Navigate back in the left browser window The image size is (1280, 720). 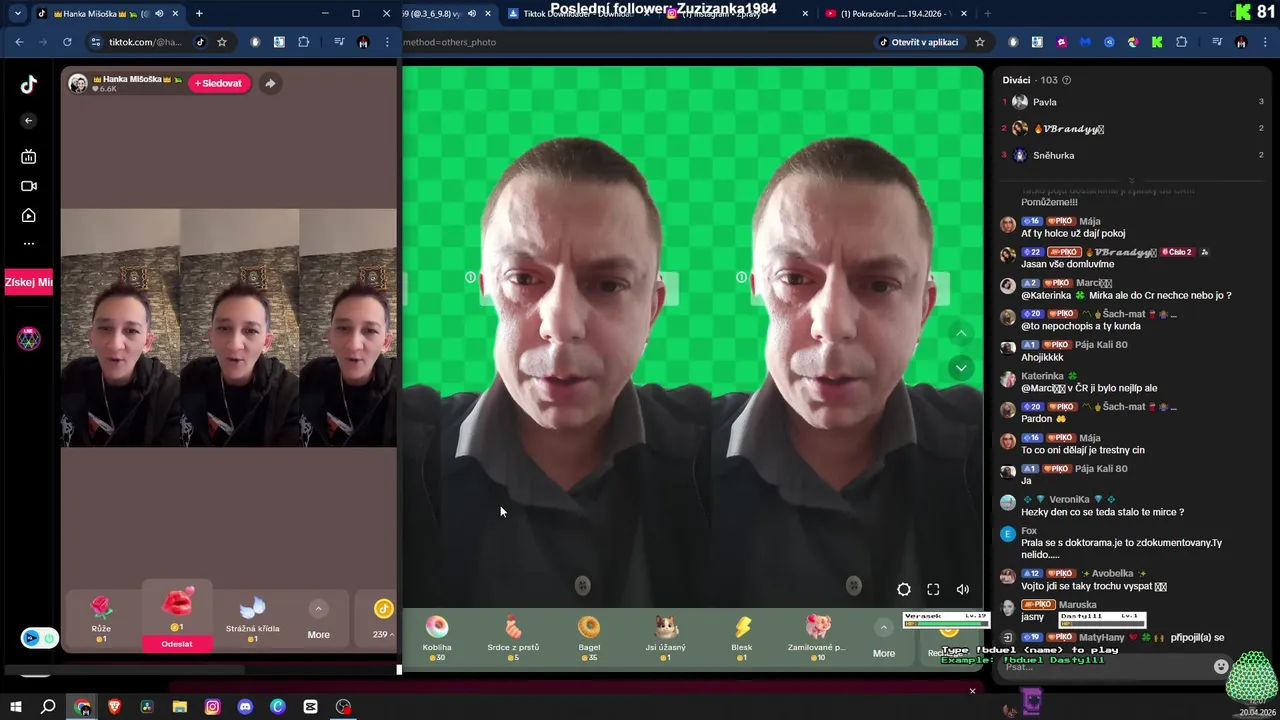coord(19,42)
